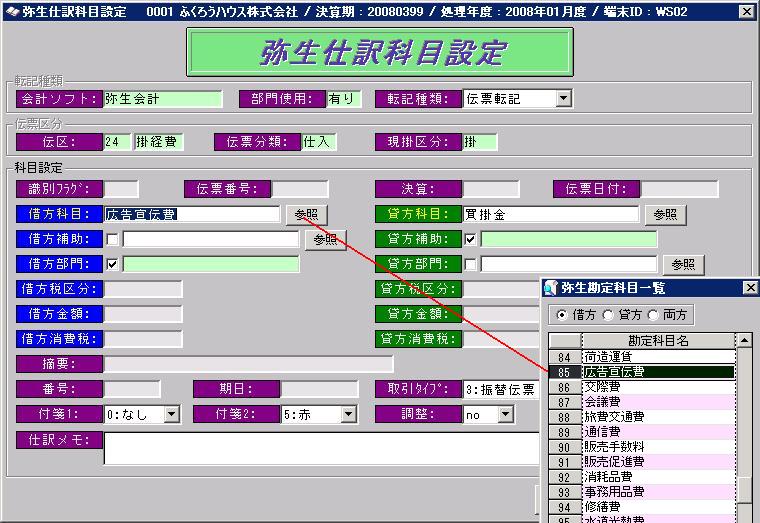760x523 pixels.
Task: Click the 伝区 code field showing 24
Action: coord(117,142)
